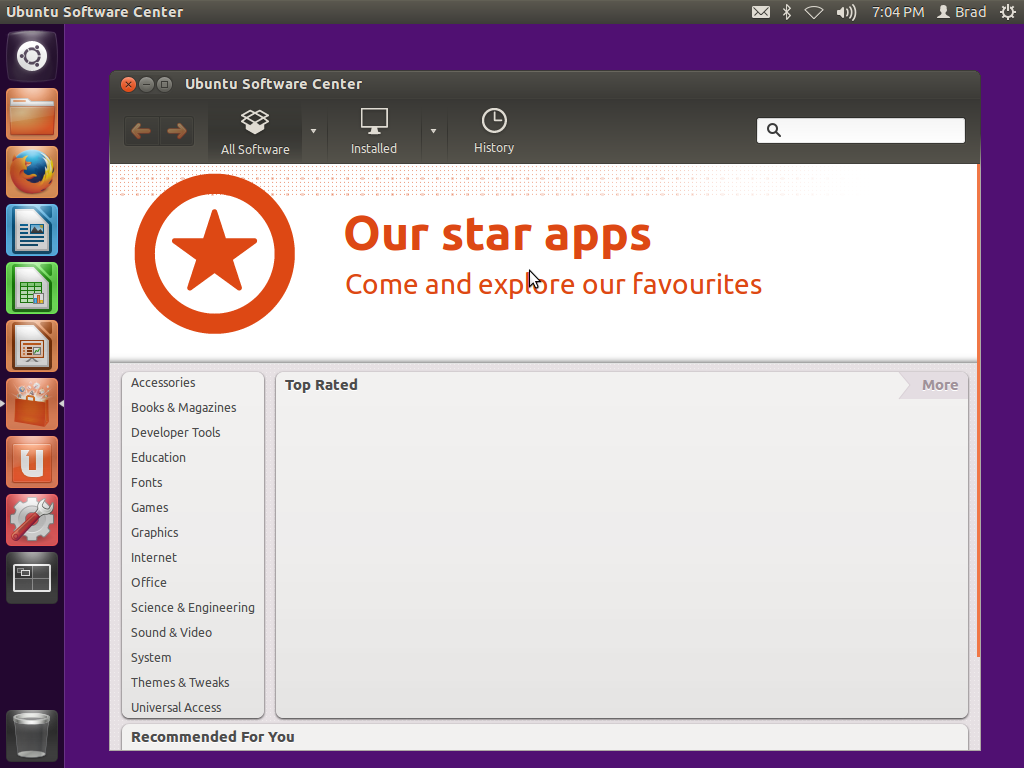Go back with the left arrow button

click(141, 131)
